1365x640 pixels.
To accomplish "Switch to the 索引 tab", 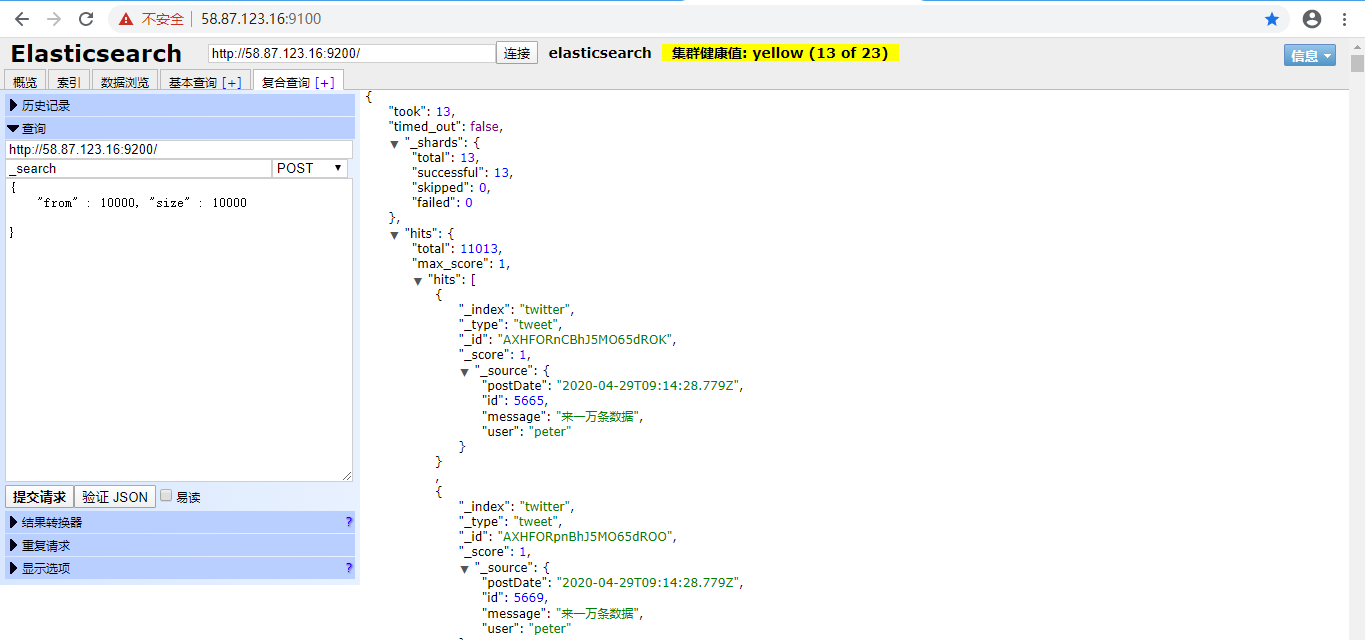I will click(69, 82).
